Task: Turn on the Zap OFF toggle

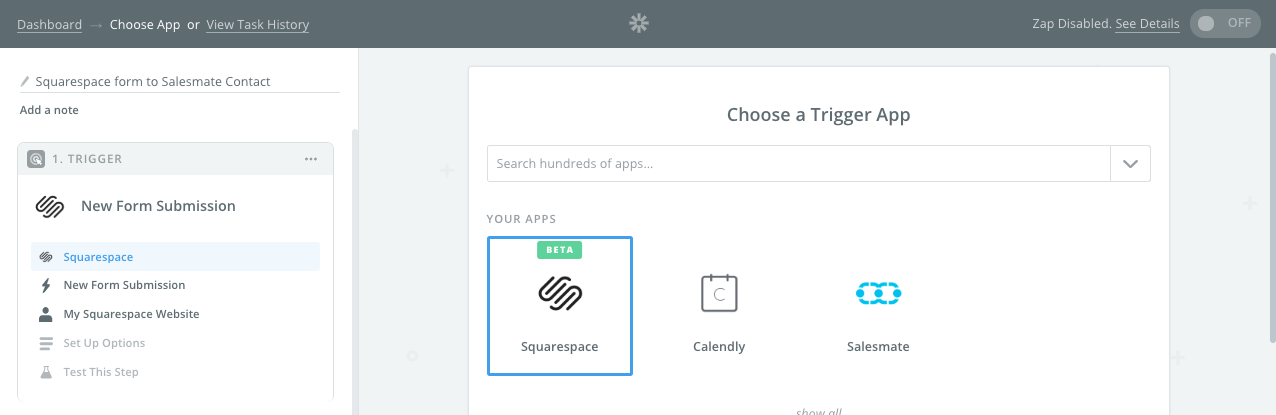Action: click(x=1225, y=24)
